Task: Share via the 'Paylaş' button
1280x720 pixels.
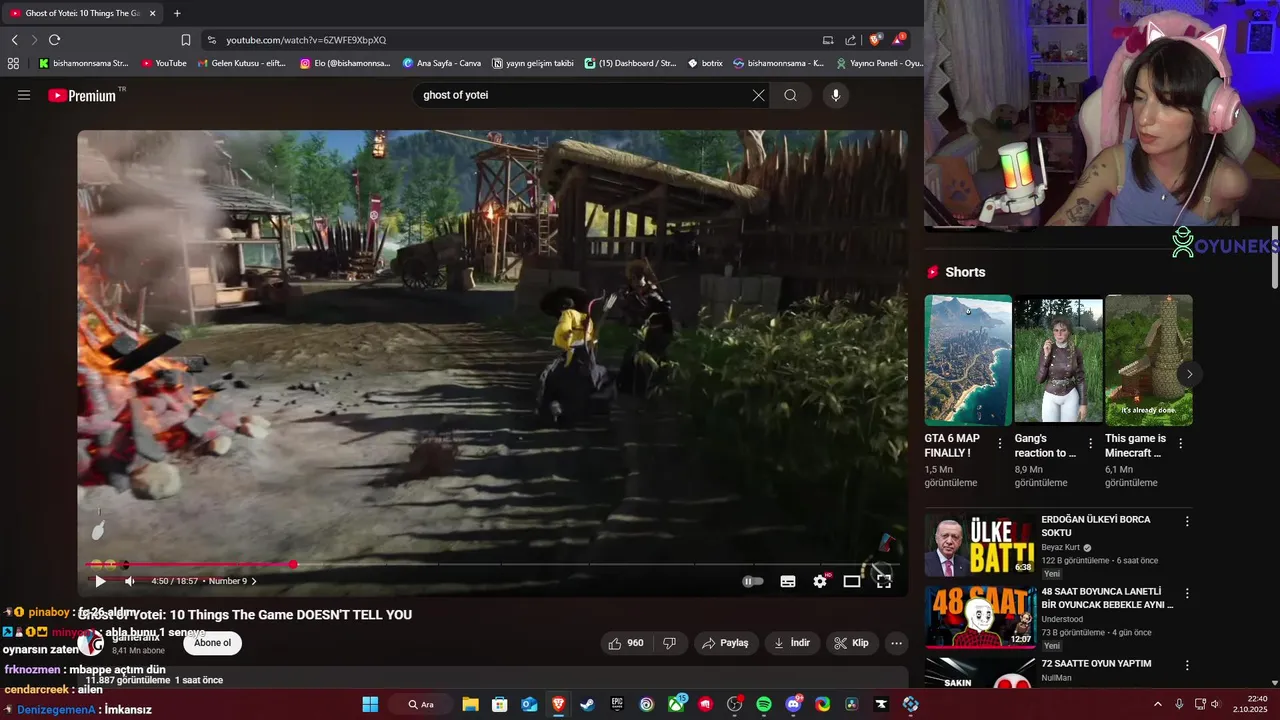Action: tap(725, 643)
